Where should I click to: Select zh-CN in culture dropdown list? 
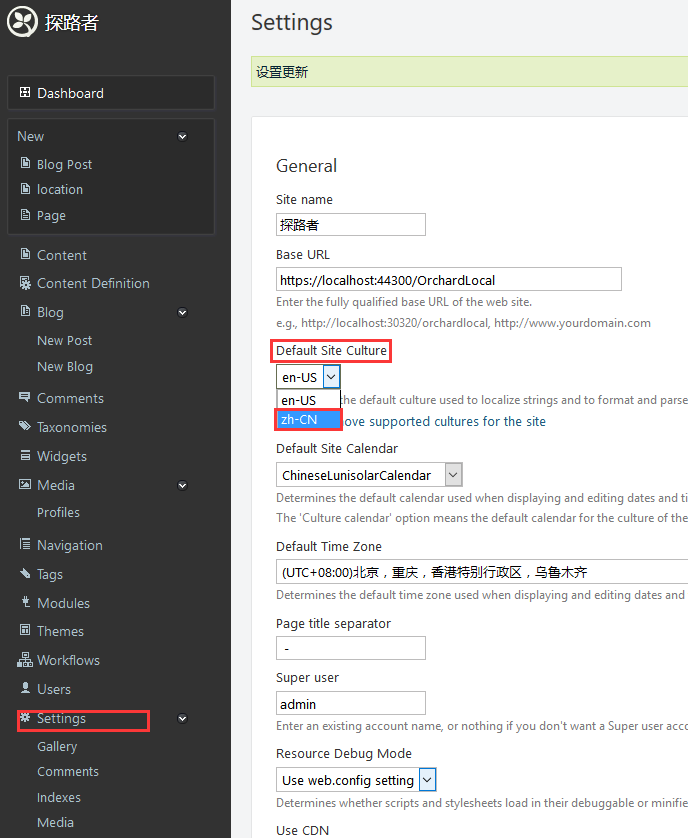308,420
